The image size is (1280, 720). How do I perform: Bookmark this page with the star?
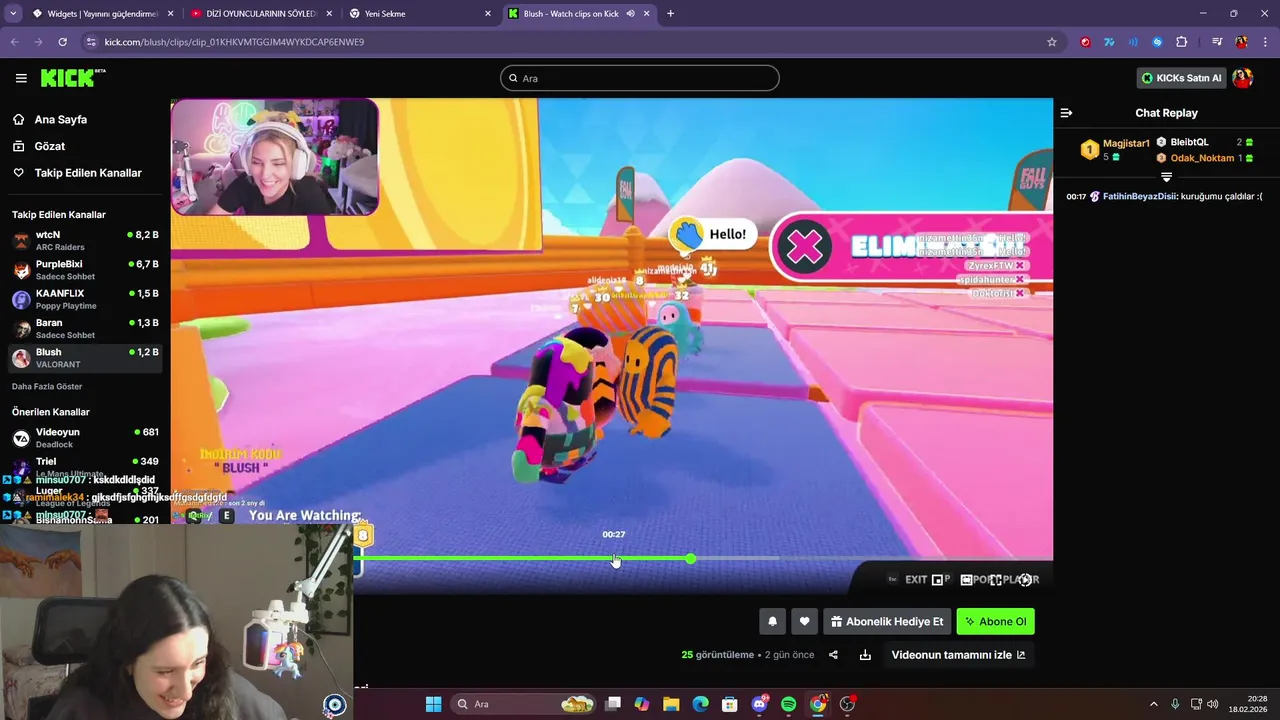pos(1052,42)
